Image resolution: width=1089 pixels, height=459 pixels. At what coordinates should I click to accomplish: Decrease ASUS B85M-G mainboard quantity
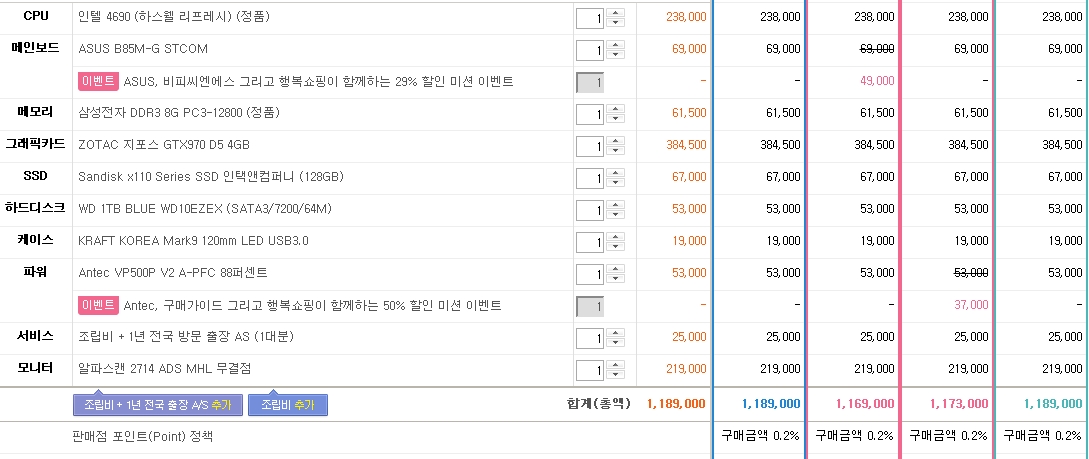click(615, 54)
